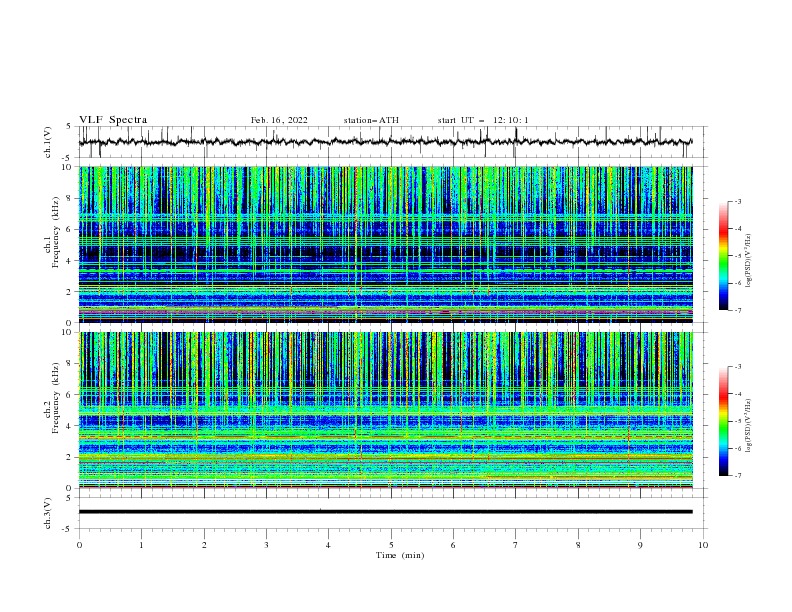Click the '-7' label on the lower colorbar
Screen dimensions: 792x612
point(738,476)
